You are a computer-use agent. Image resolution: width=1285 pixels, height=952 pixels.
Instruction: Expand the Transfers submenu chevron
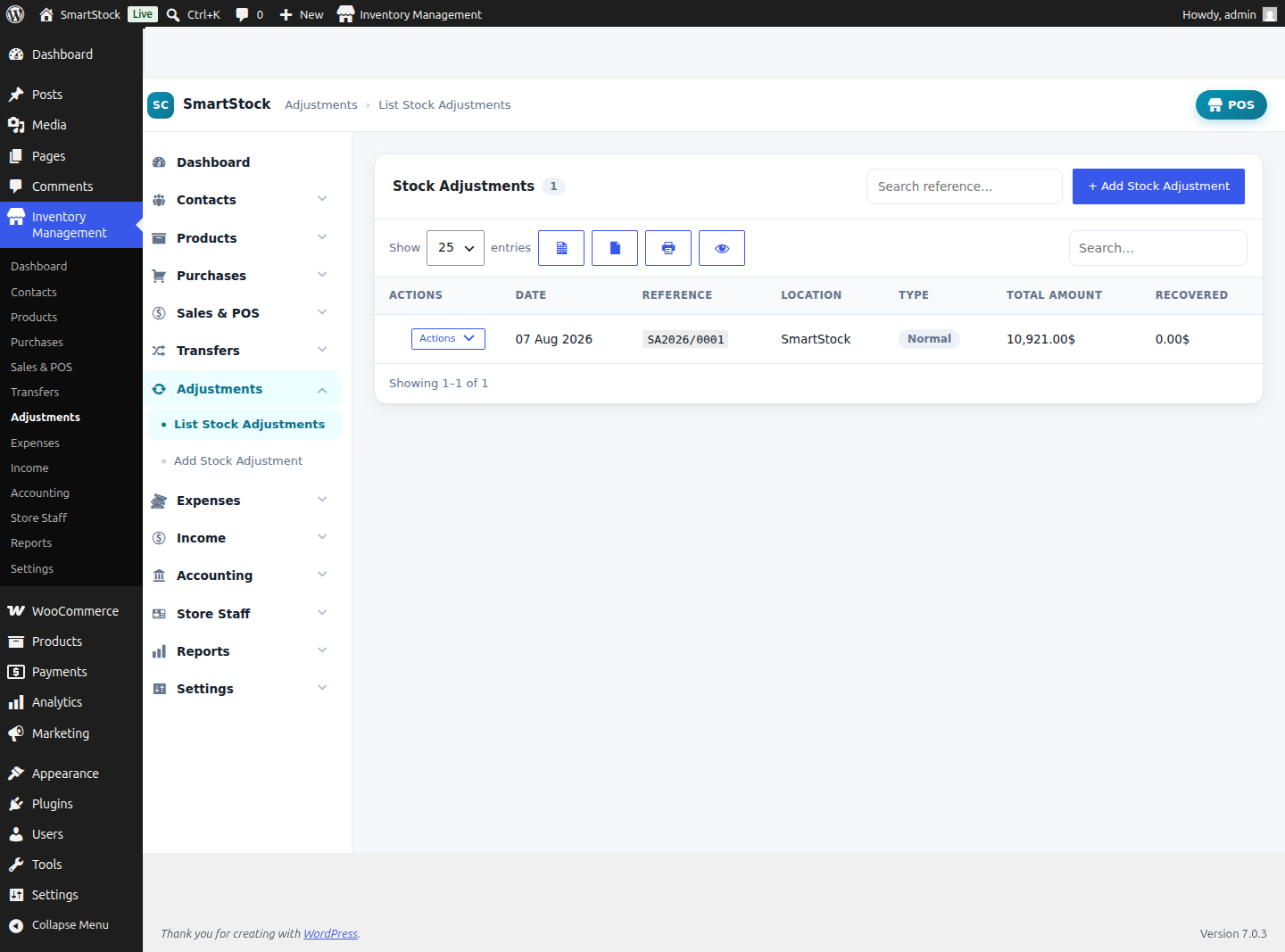322,350
